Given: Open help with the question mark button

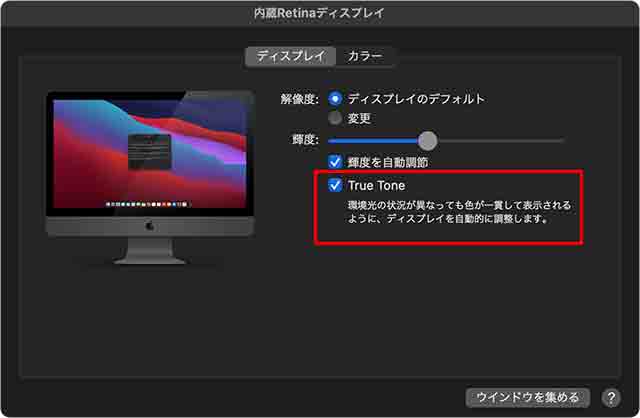Looking at the screenshot, I should tap(611, 397).
